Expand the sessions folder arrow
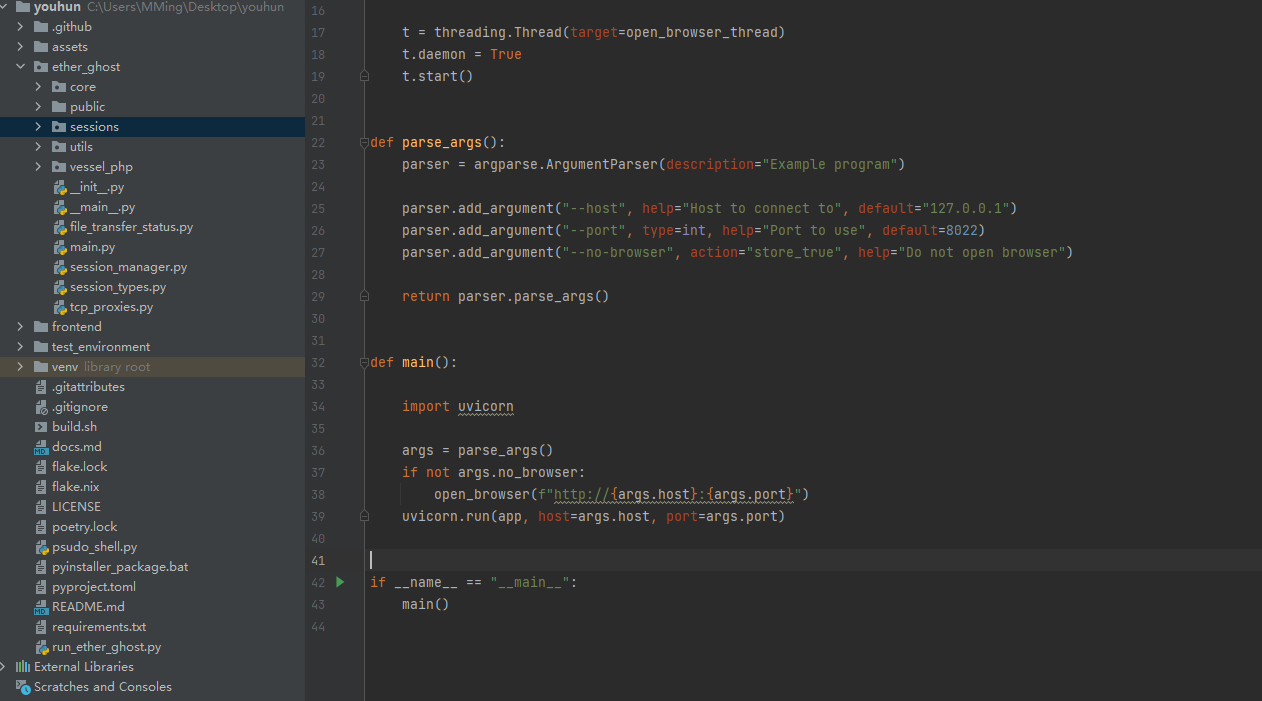Screen dimensions: 1262x701 pos(39,127)
